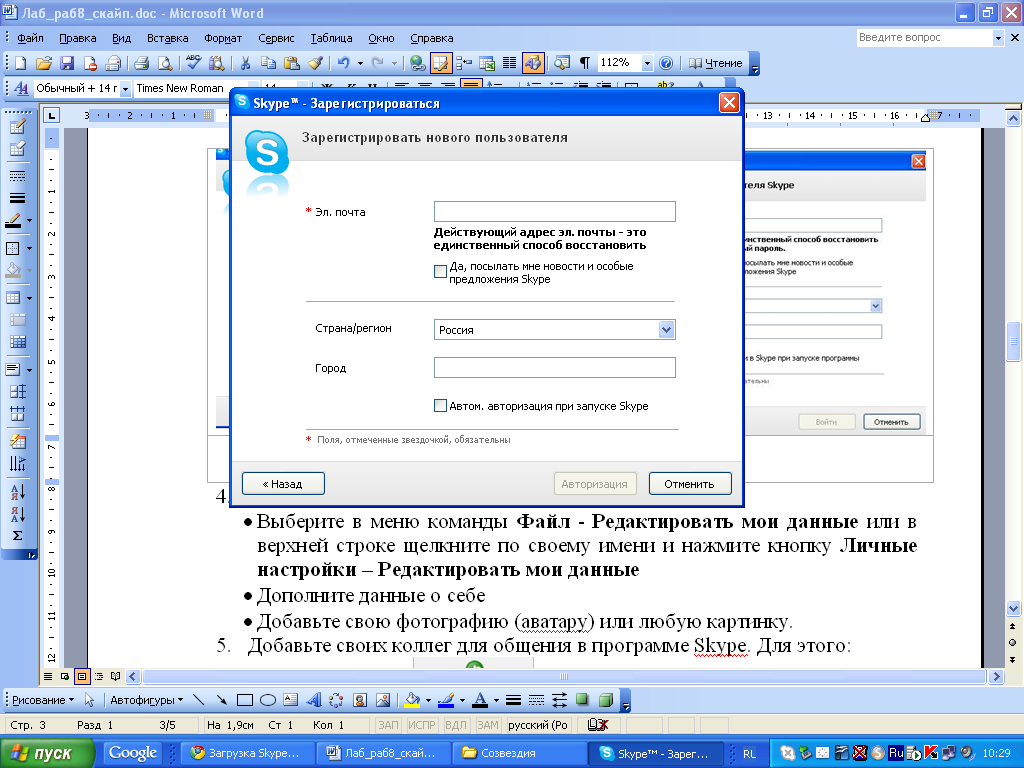Switch to Созвездия folder in taskbar
Viewport: 1024px width, 768px height.
coord(520,753)
